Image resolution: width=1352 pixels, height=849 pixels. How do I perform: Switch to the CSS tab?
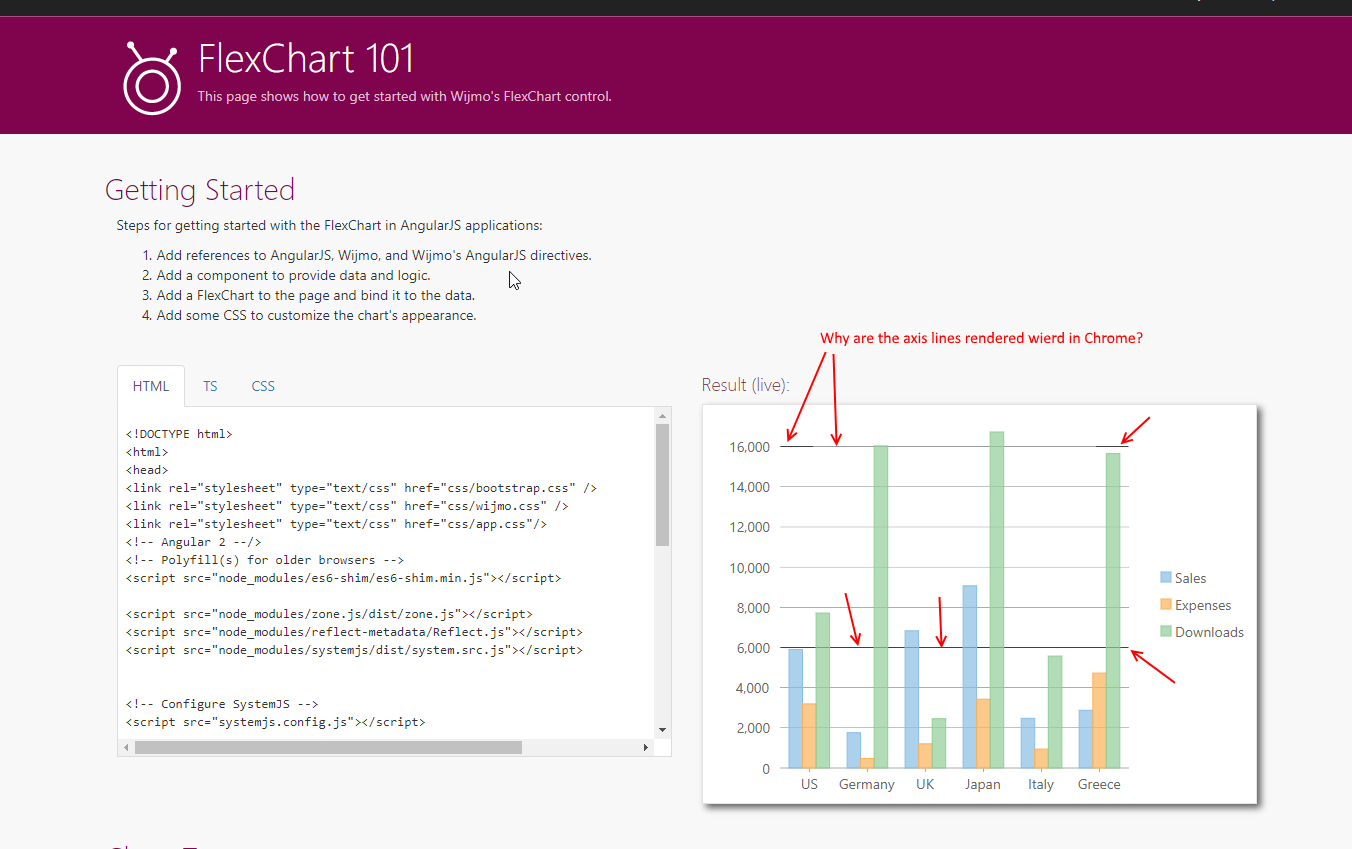point(263,385)
